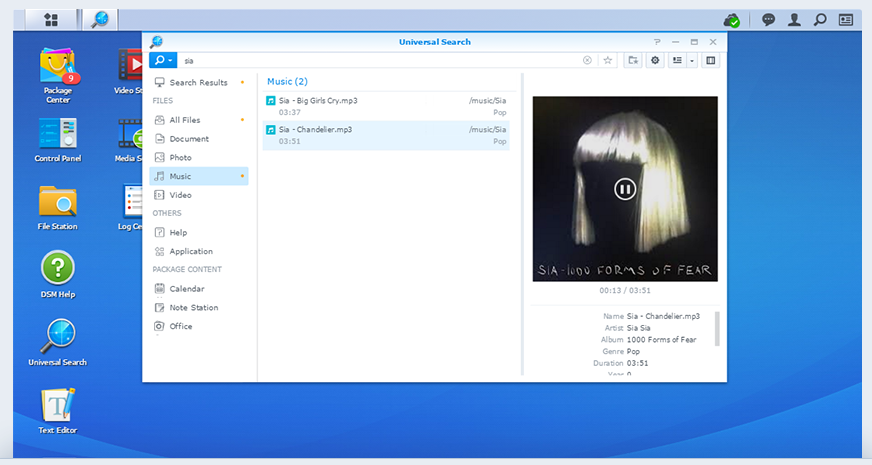Clear the search text with the X

click(x=587, y=60)
